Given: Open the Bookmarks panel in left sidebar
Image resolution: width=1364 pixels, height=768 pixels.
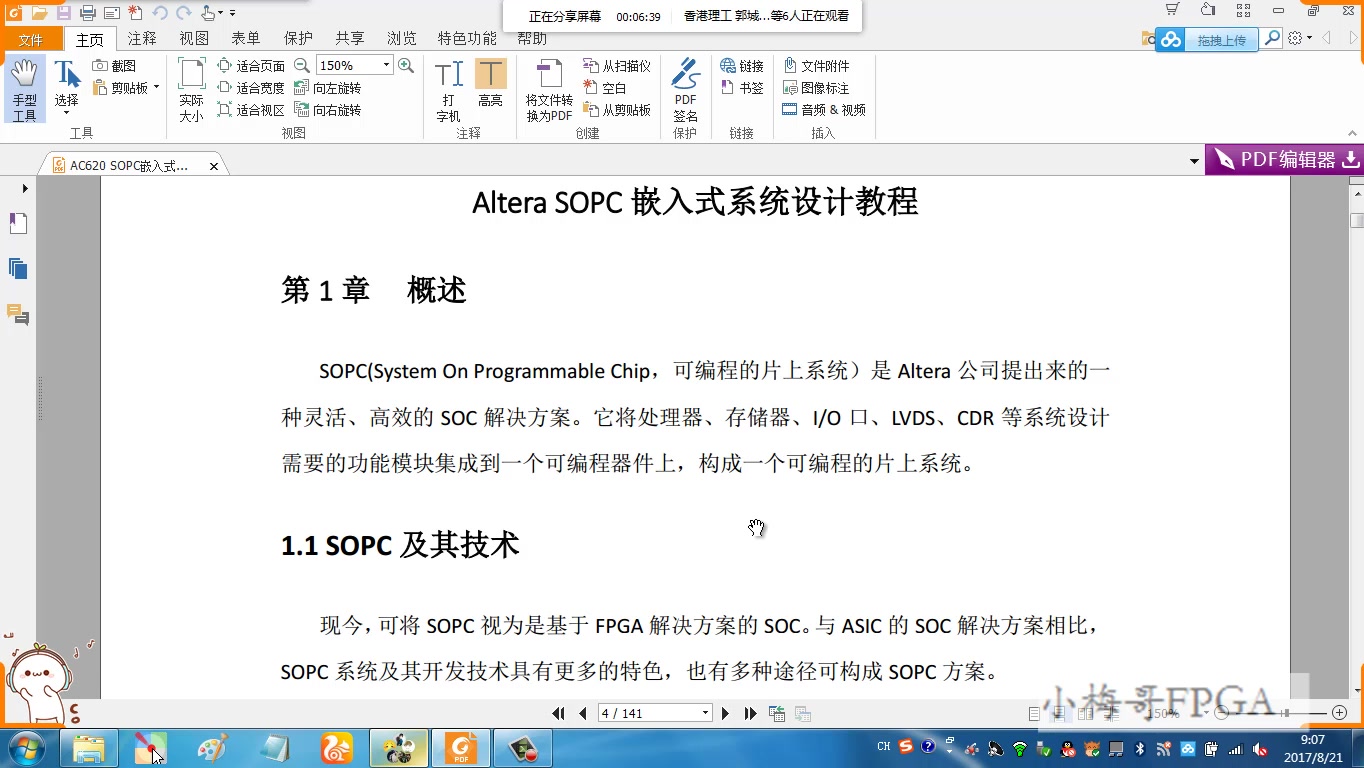Looking at the screenshot, I should [x=18, y=224].
